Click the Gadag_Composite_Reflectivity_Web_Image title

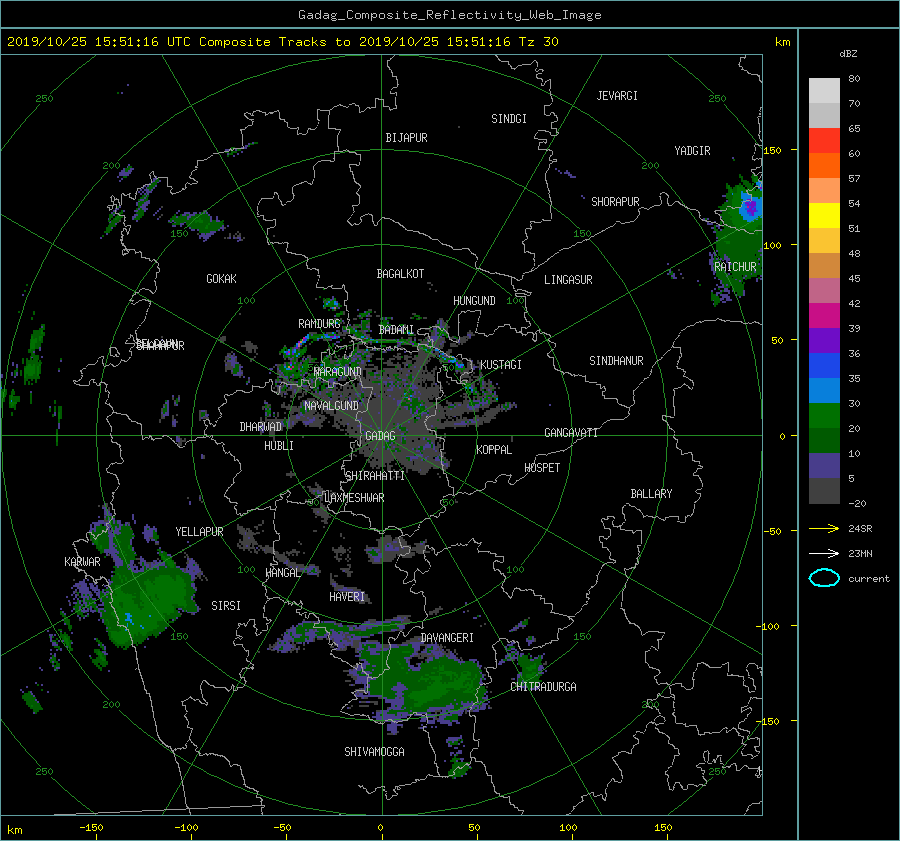point(449,15)
